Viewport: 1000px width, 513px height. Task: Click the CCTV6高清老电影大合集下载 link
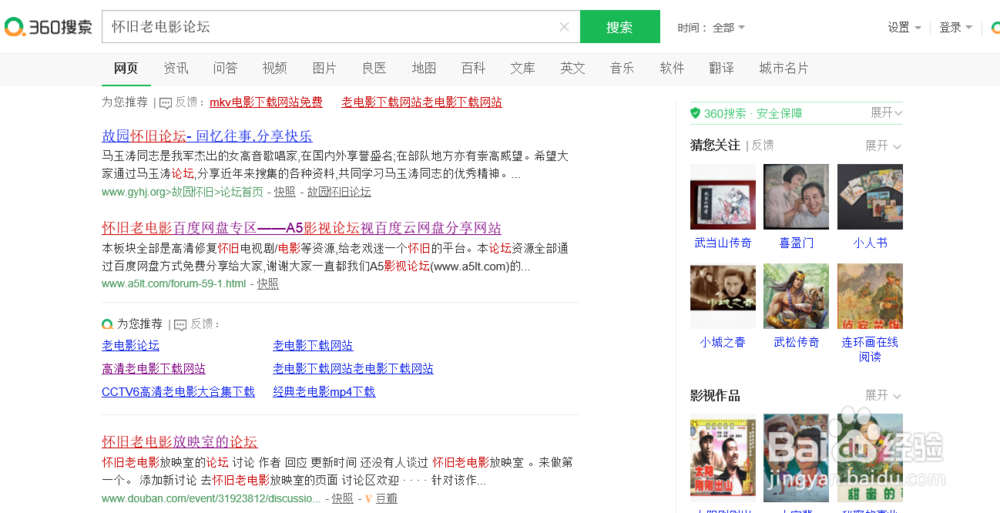click(178, 392)
